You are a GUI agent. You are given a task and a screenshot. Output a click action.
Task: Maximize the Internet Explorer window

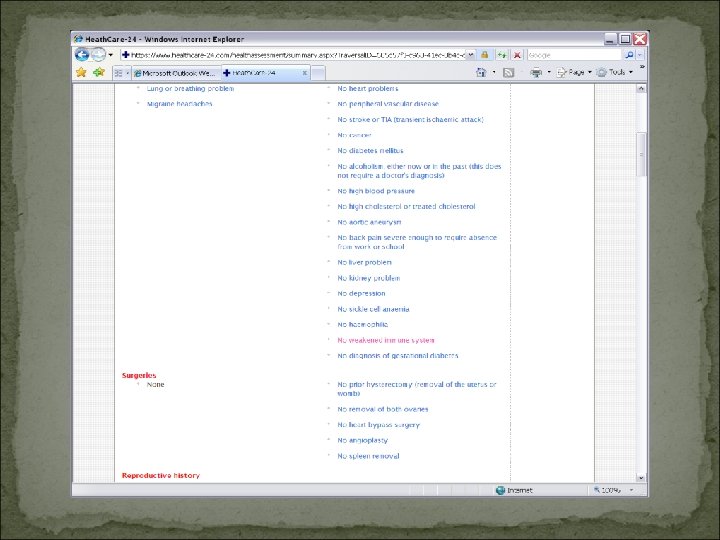click(625, 39)
